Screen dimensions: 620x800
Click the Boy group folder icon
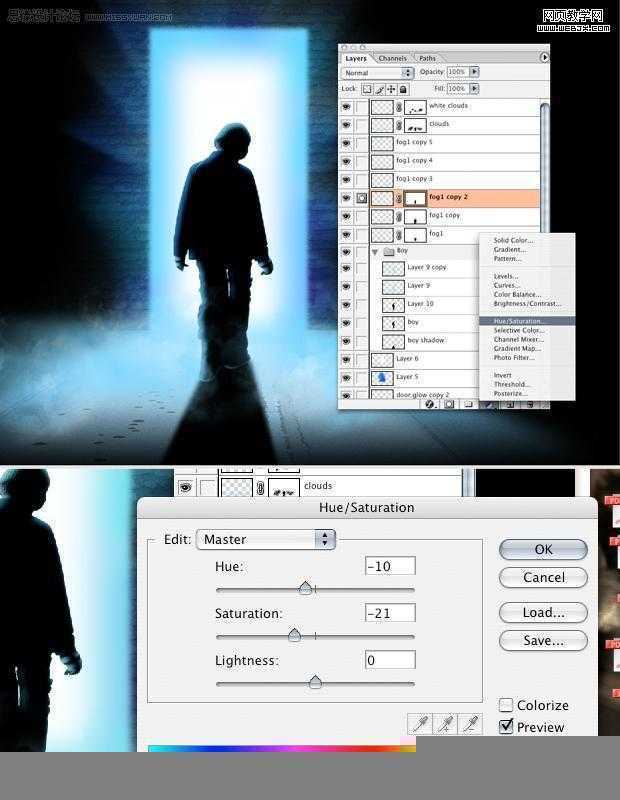[389, 251]
